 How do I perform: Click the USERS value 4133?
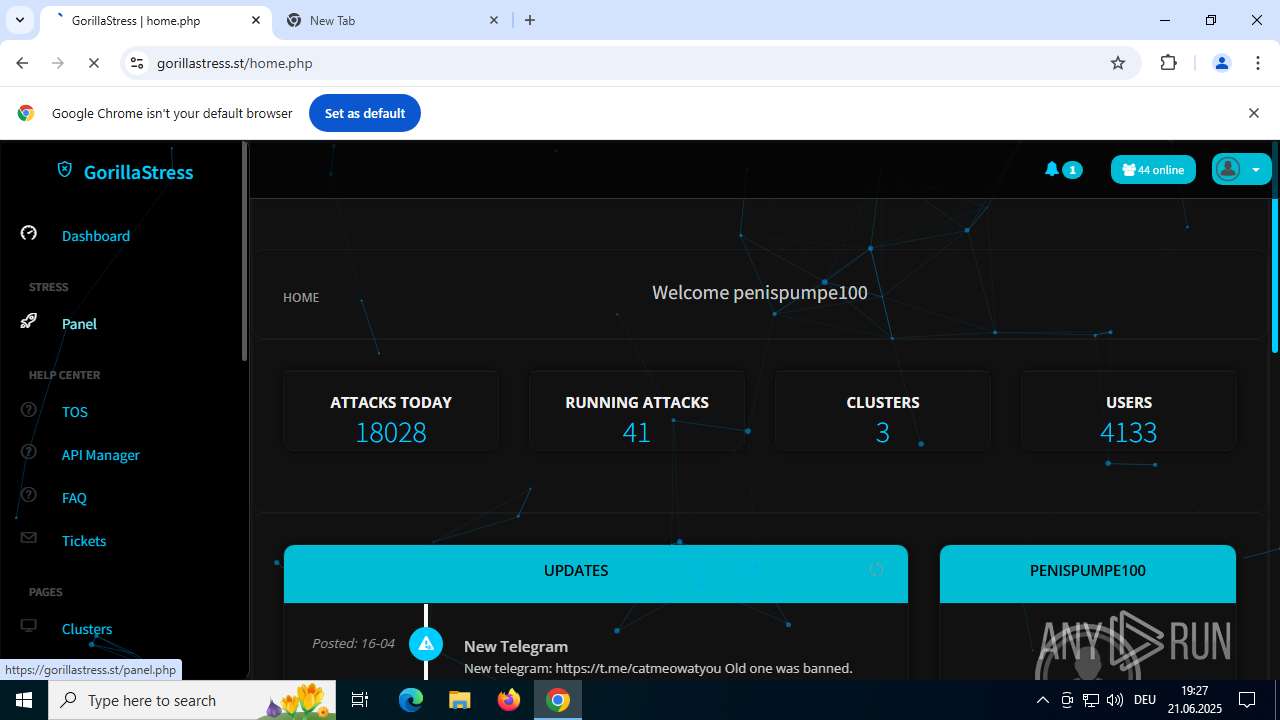tap(1128, 432)
